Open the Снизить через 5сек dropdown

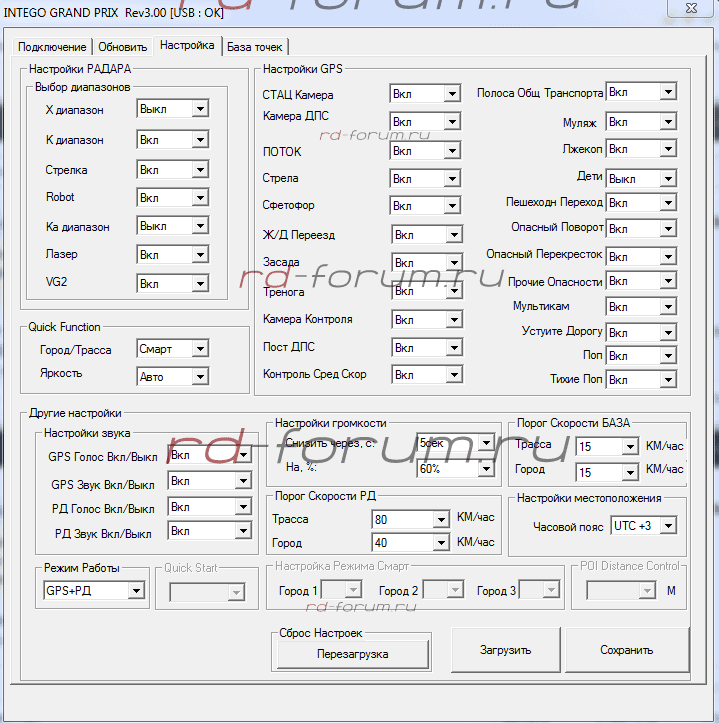456,443
